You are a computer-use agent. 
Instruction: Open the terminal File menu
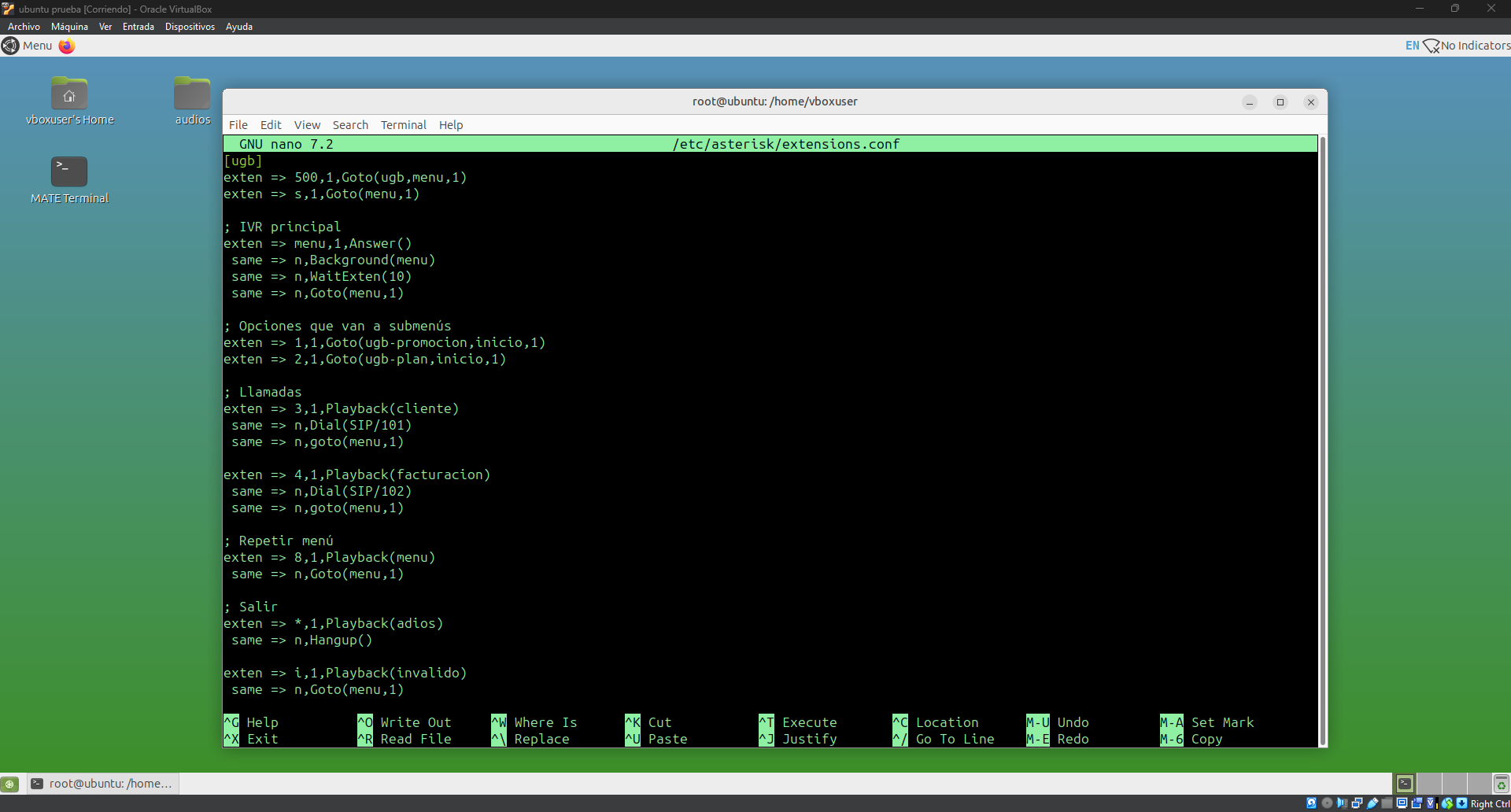tap(238, 125)
